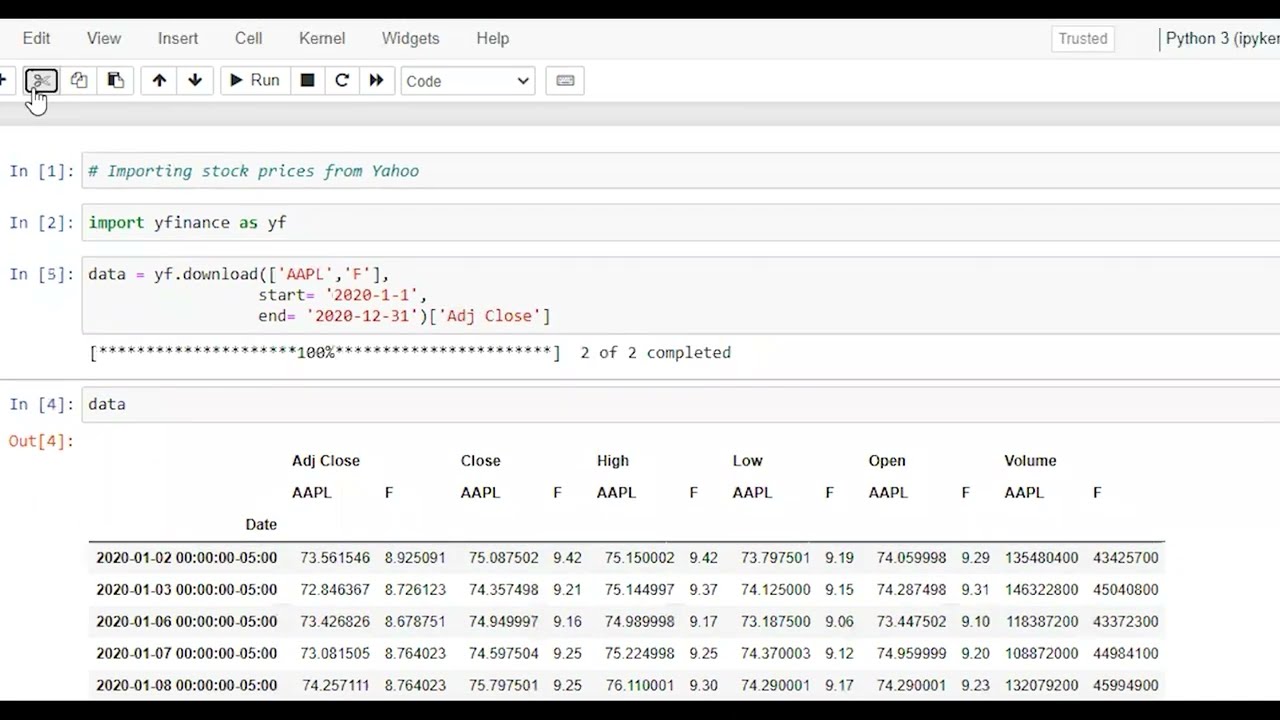
Task: Click AAPL subheader under Volume
Action: 1024,492
